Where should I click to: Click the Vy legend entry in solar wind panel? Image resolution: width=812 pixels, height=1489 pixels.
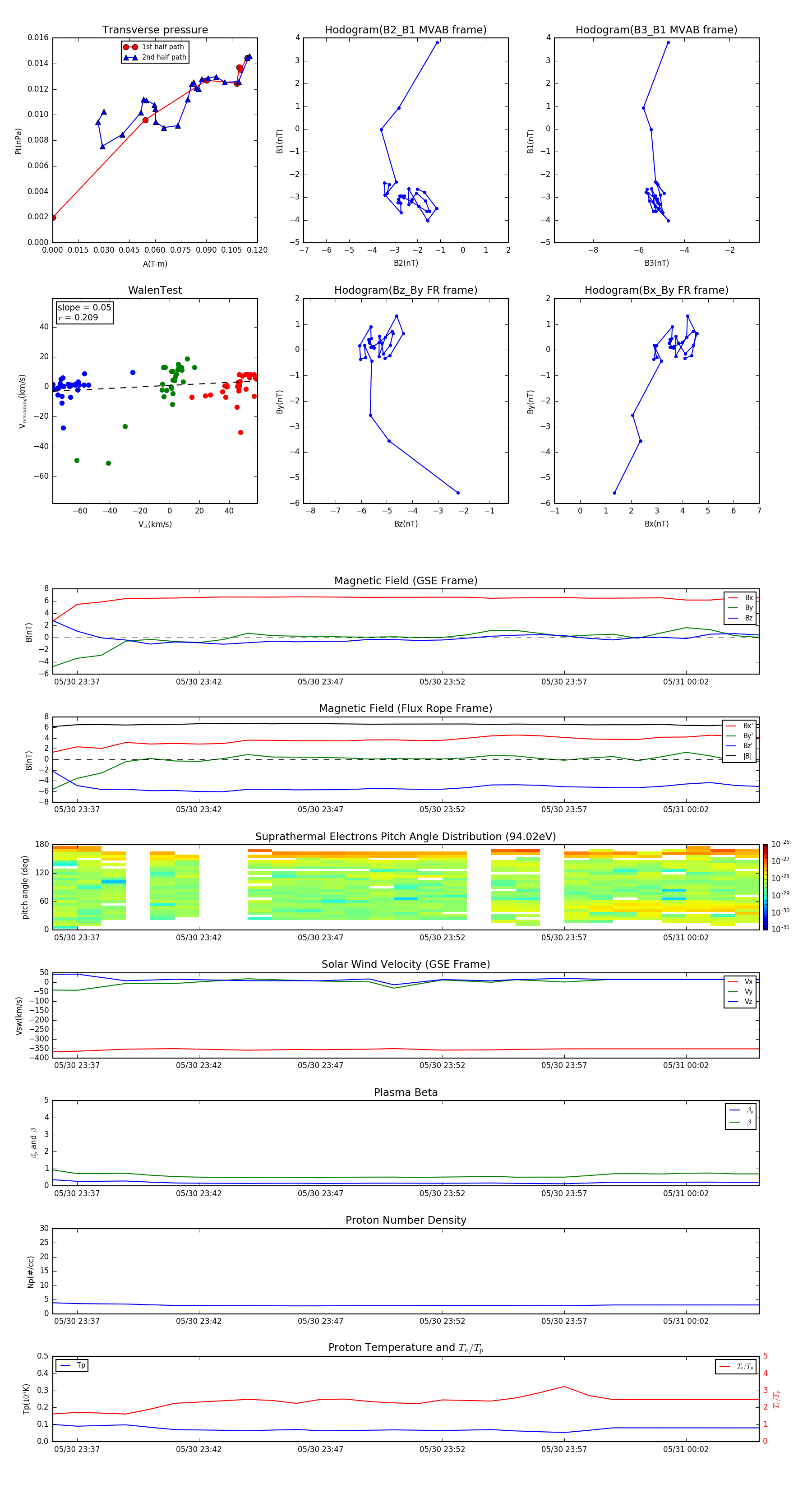coord(740,992)
